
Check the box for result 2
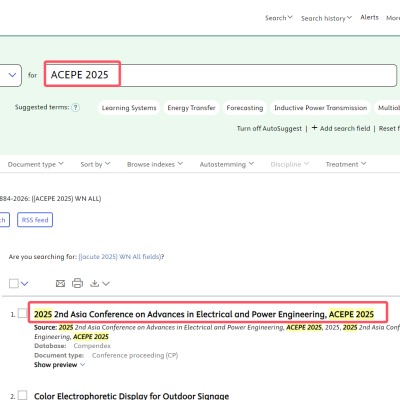point(22,395)
